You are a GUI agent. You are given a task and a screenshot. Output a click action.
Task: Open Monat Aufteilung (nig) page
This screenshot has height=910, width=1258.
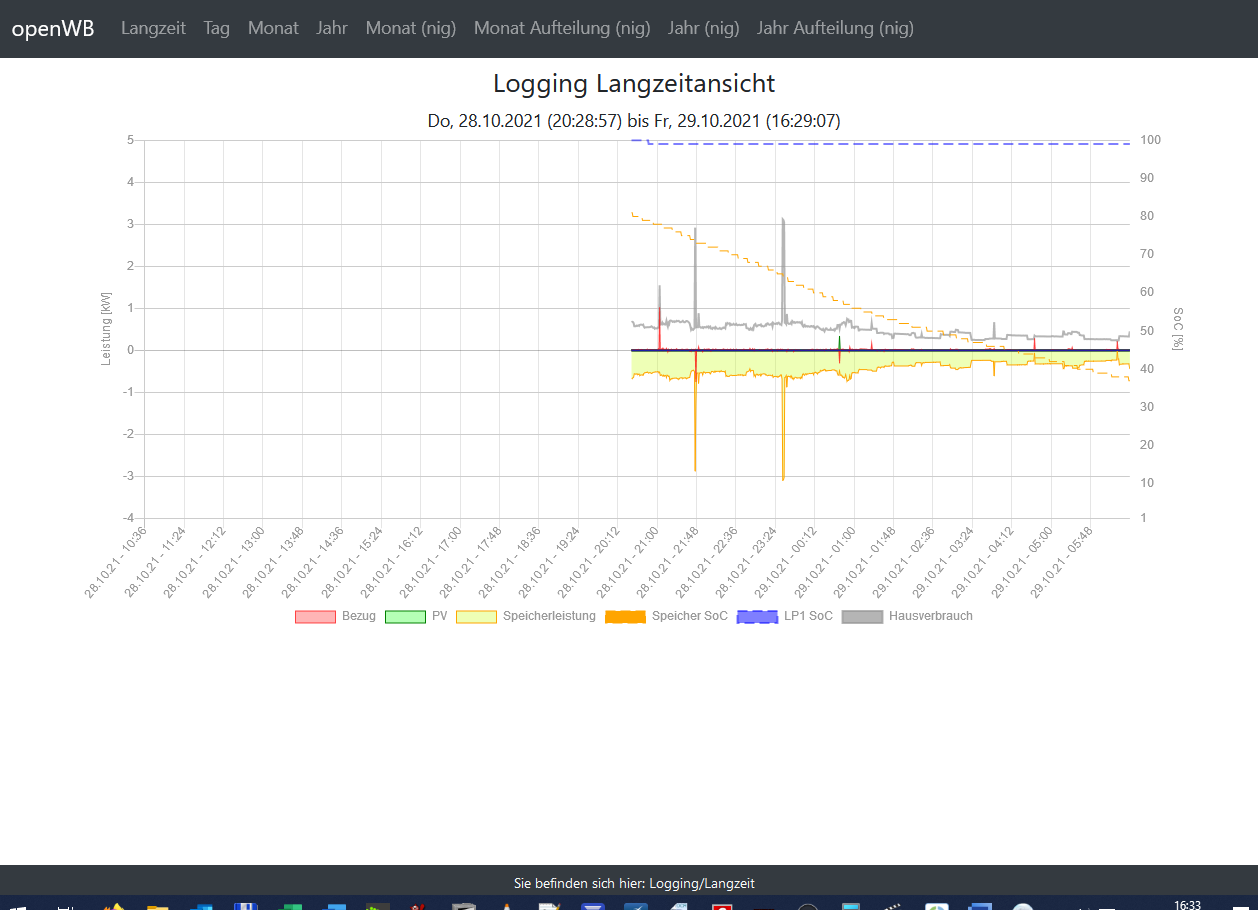click(x=561, y=28)
